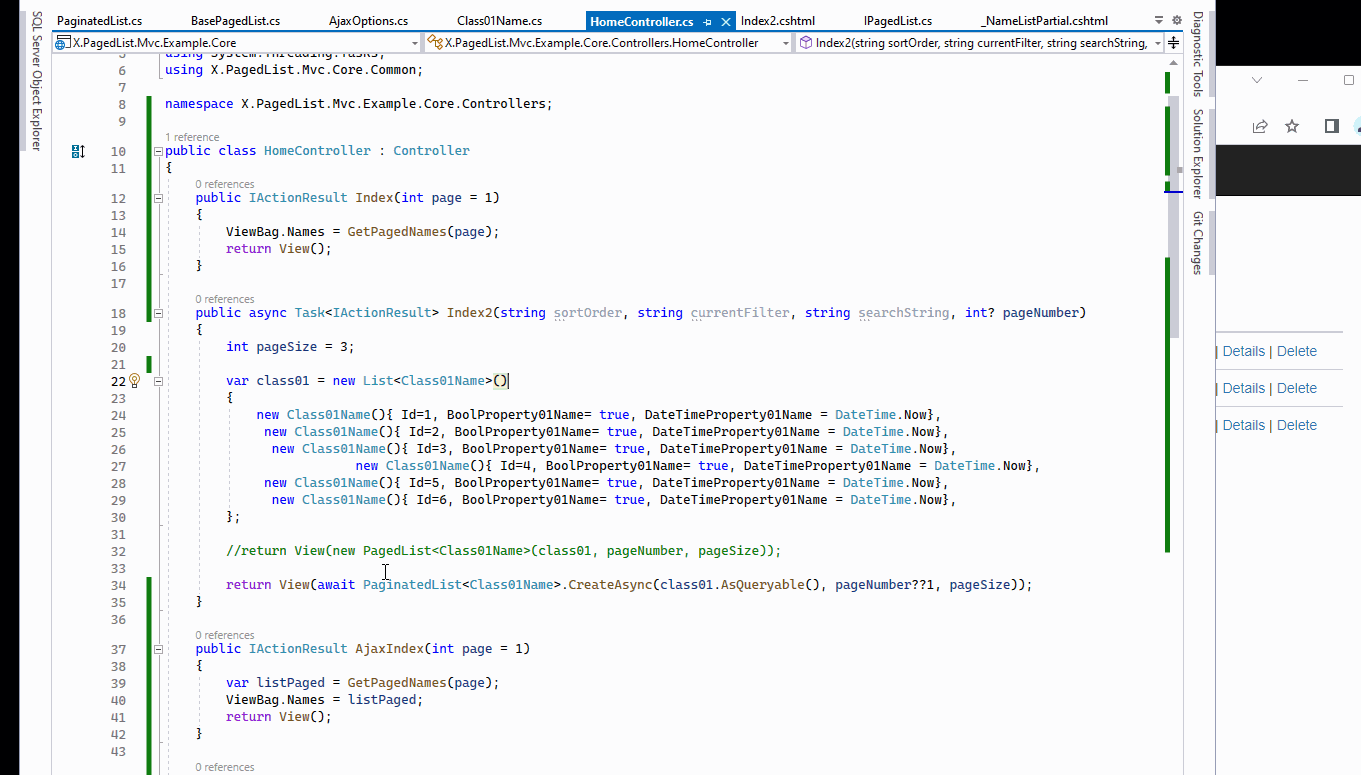
Task: Open the Solution Explorer side tab
Action: tap(1197, 154)
